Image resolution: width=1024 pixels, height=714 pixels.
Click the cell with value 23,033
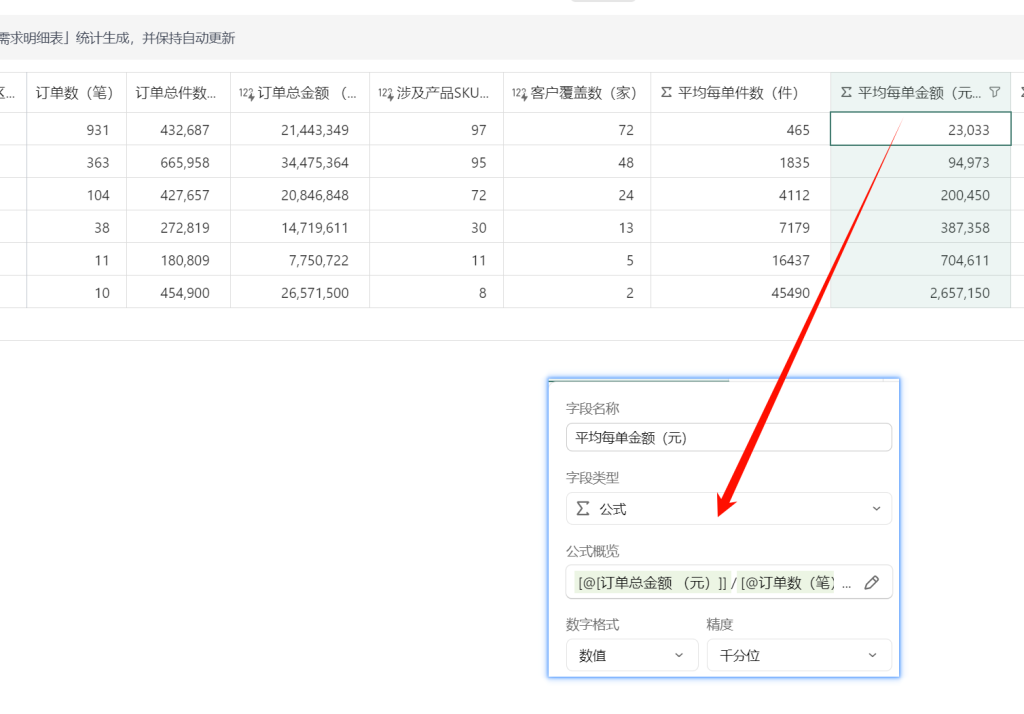(x=921, y=129)
